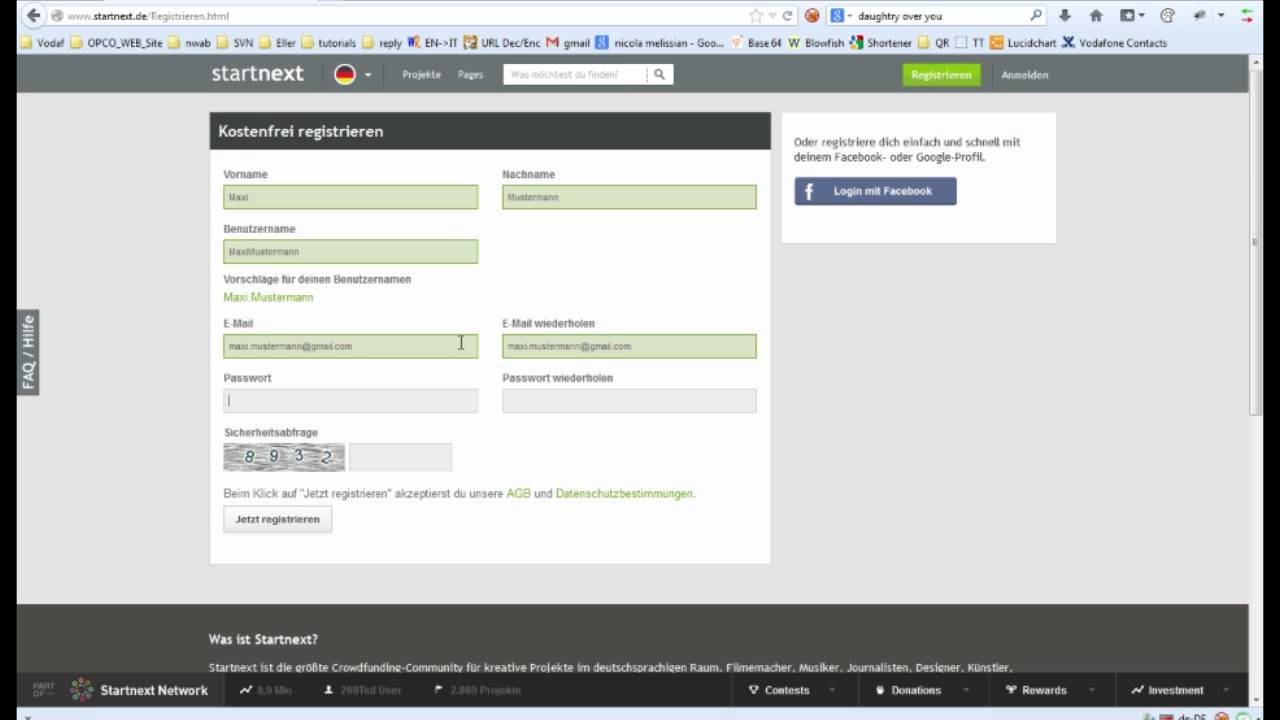Image resolution: width=1280 pixels, height=720 pixels.
Task: Reload the page with the refresh icon
Action: point(788,16)
